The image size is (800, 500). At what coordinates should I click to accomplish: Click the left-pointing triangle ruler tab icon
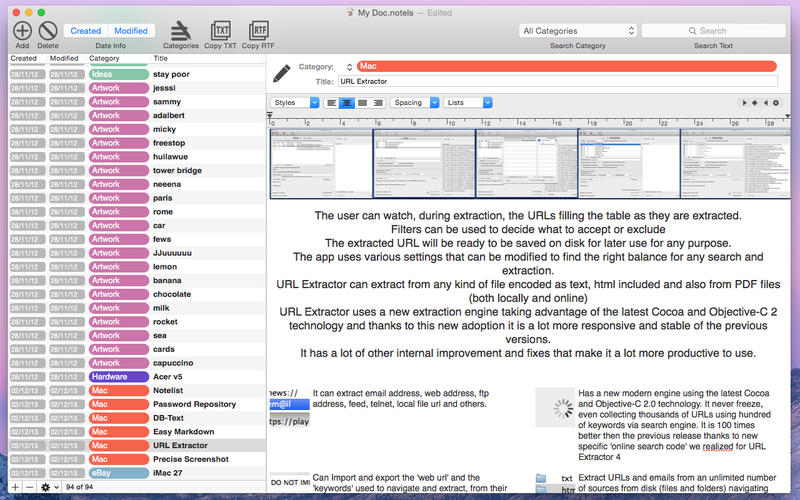tap(765, 103)
